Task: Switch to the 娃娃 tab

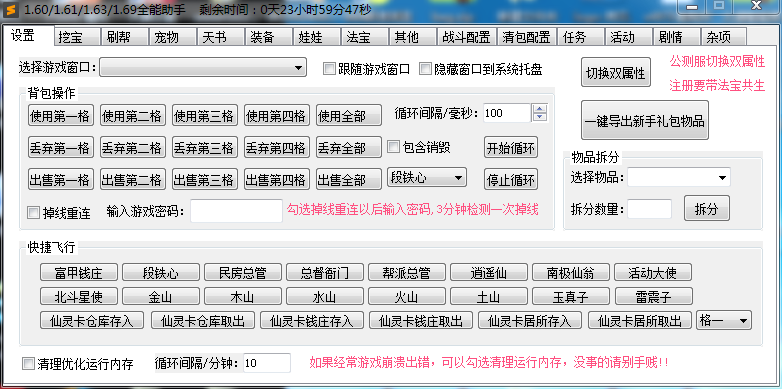Action: (x=317, y=37)
